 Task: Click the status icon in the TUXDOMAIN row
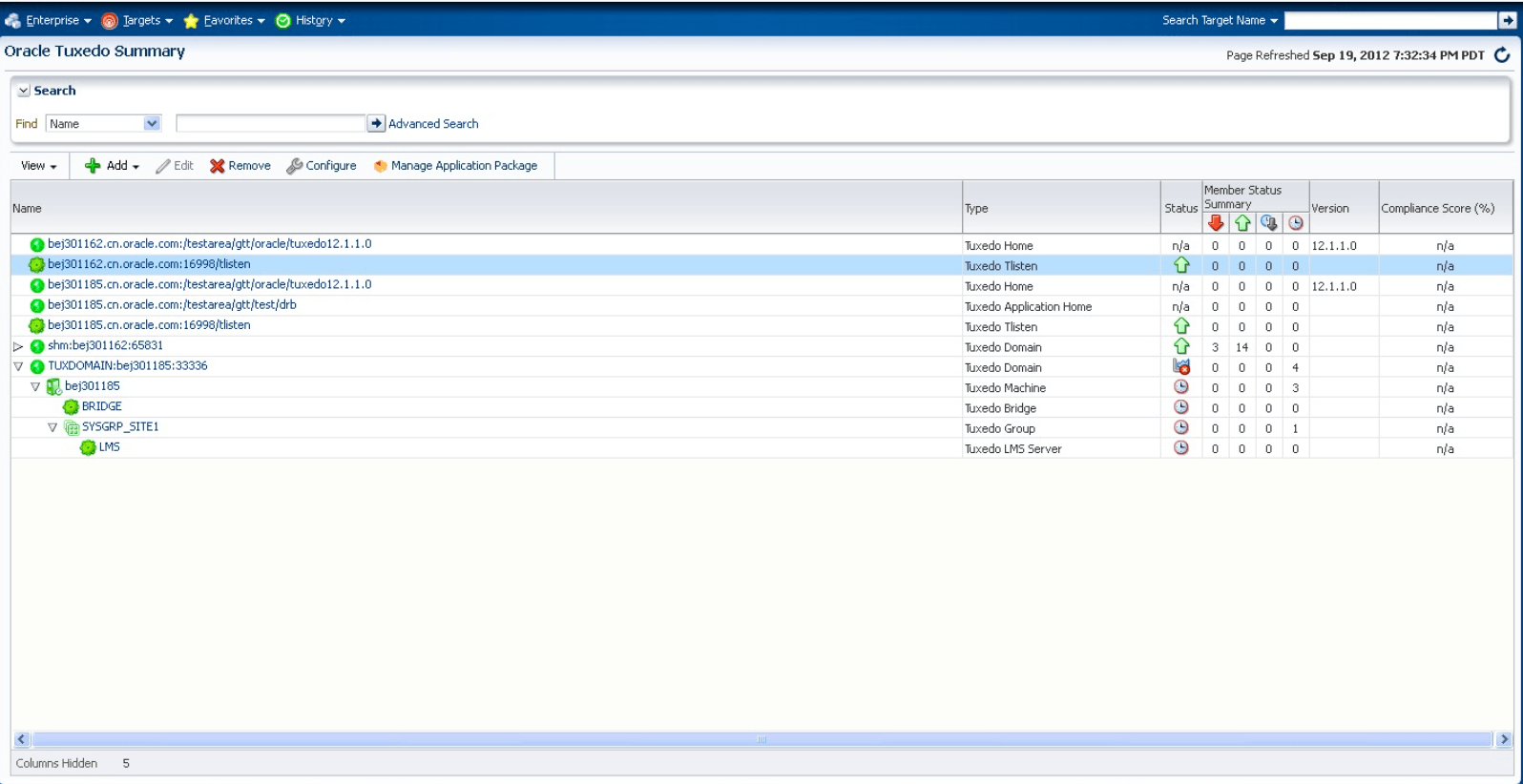[x=1181, y=366]
